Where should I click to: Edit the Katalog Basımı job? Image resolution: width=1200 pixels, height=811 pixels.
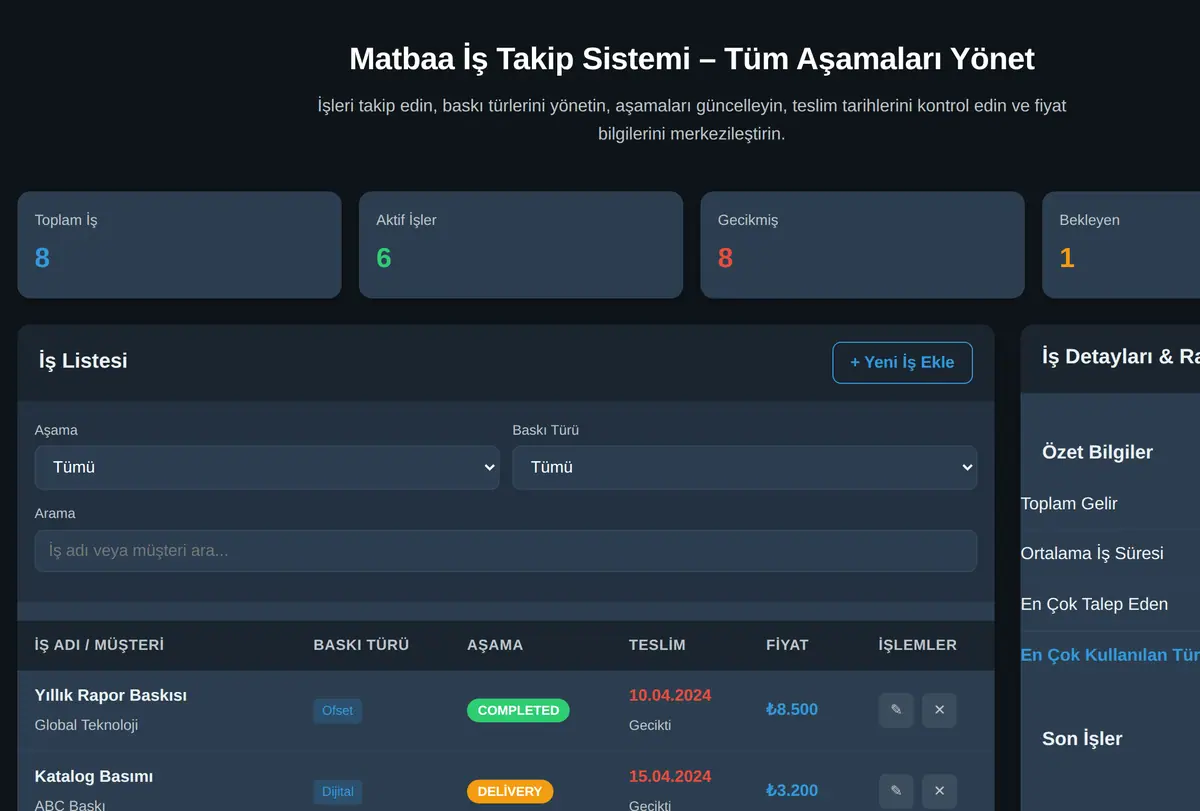coord(896,791)
